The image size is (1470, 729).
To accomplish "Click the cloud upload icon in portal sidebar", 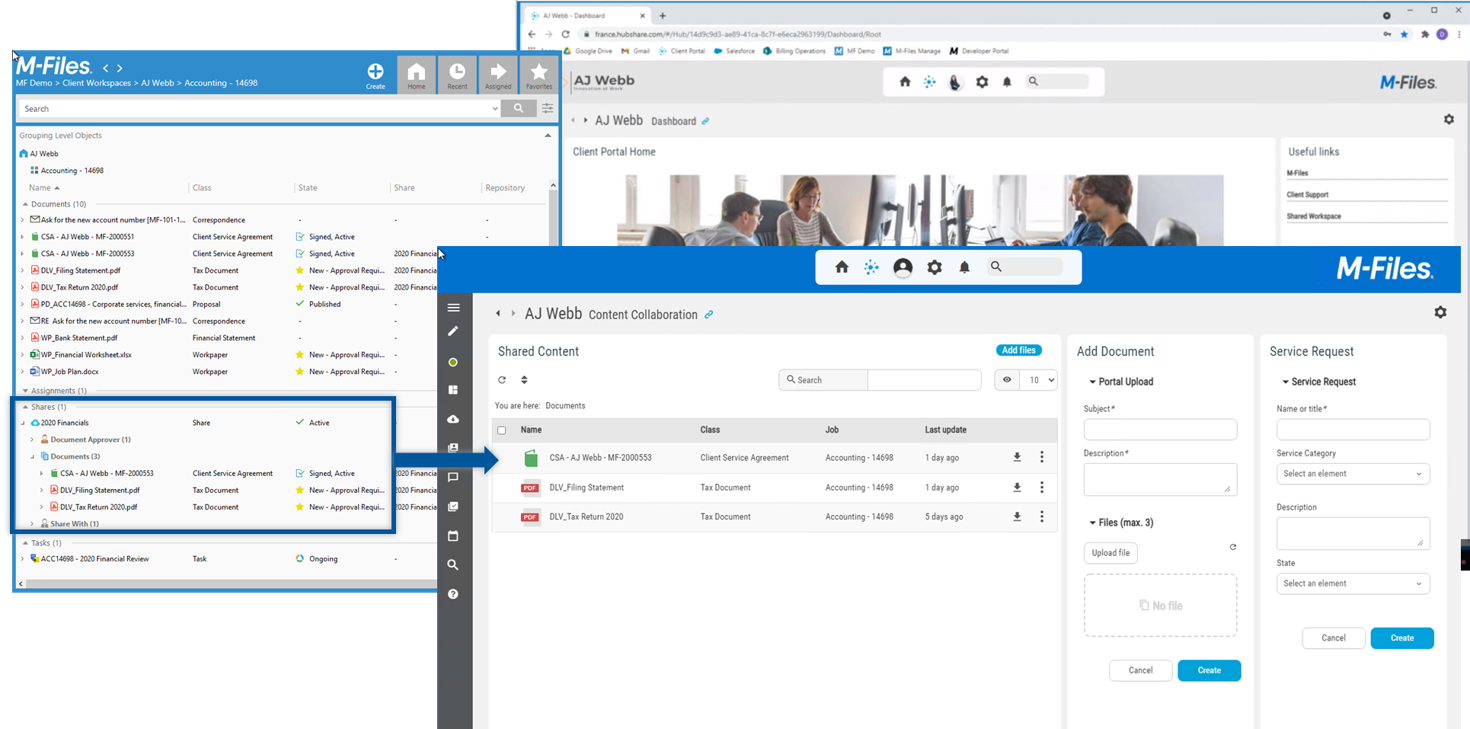I will coord(453,419).
